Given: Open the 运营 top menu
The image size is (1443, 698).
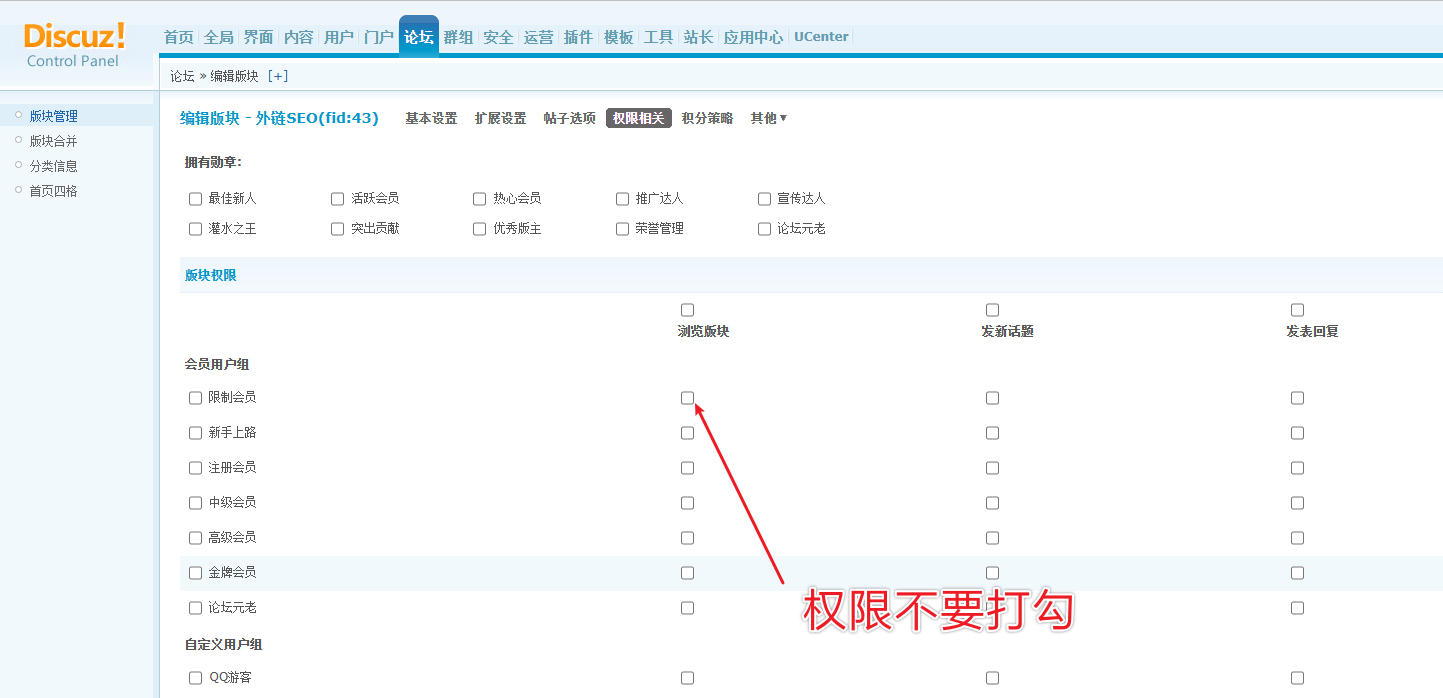Looking at the screenshot, I should (539, 37).
